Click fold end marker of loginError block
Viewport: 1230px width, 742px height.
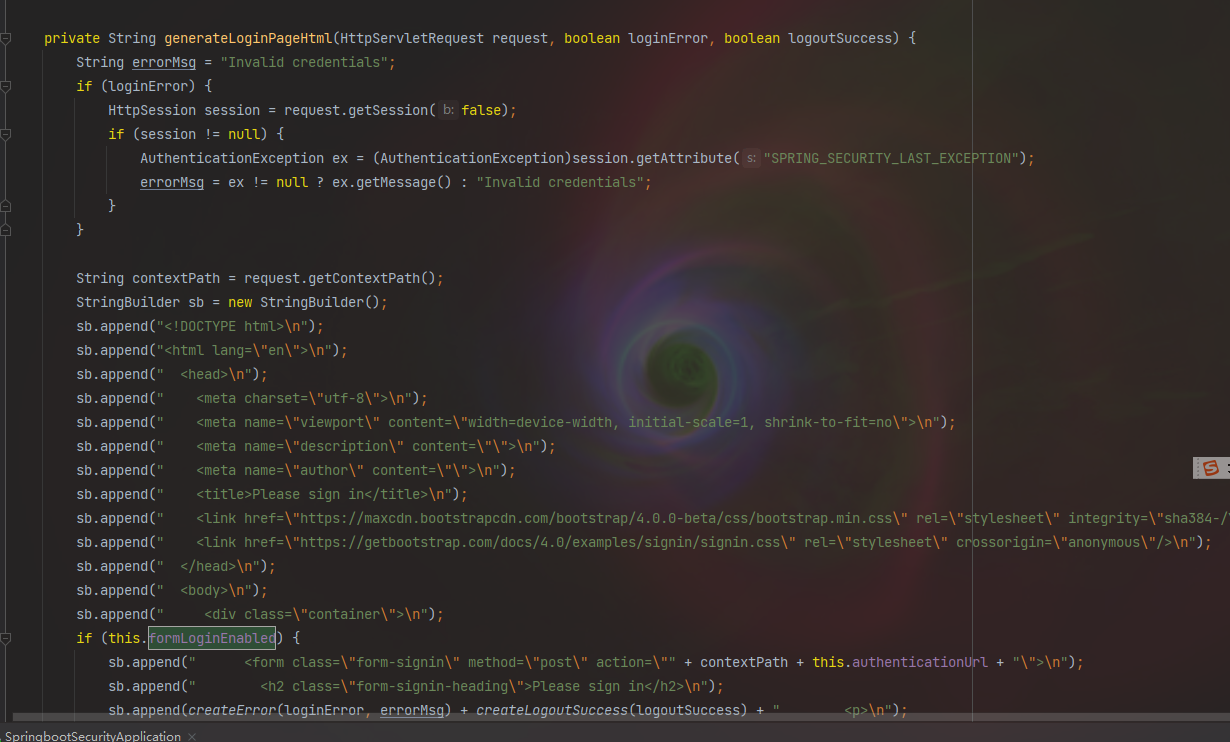coord(5,230)
